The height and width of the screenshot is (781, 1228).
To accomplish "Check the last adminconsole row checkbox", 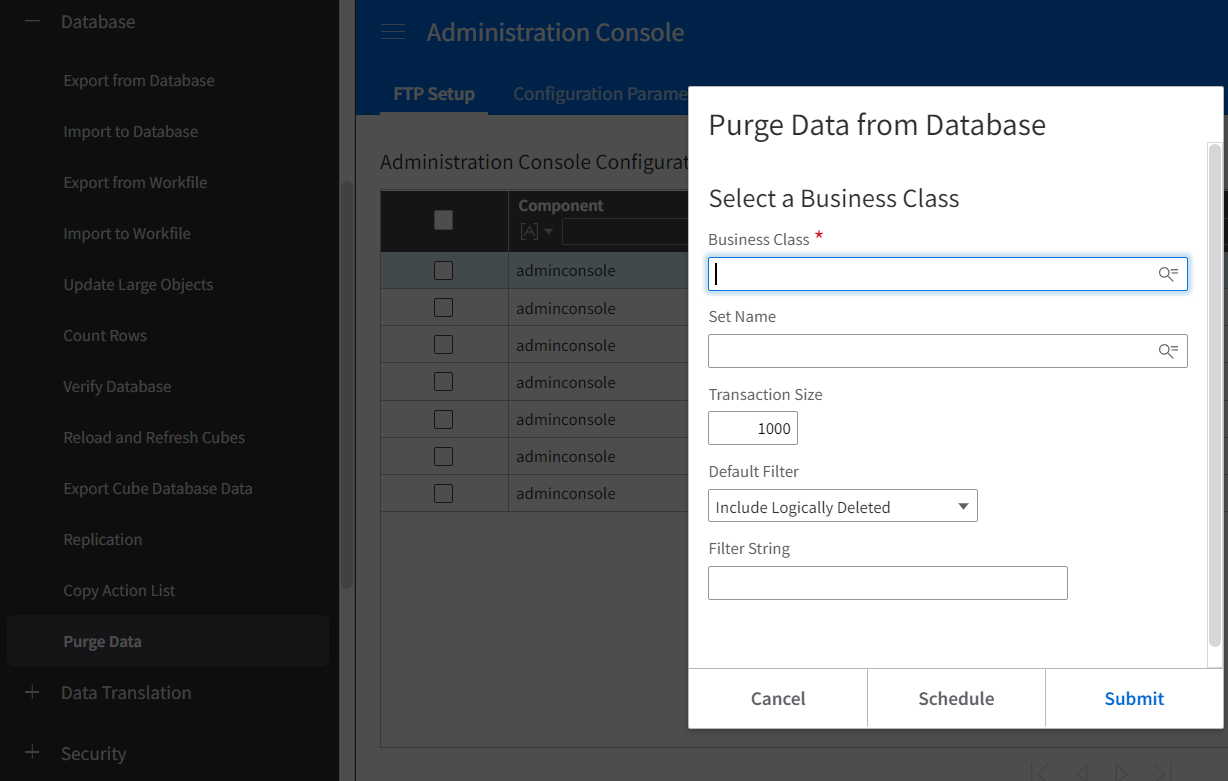I will coord(444,493).
